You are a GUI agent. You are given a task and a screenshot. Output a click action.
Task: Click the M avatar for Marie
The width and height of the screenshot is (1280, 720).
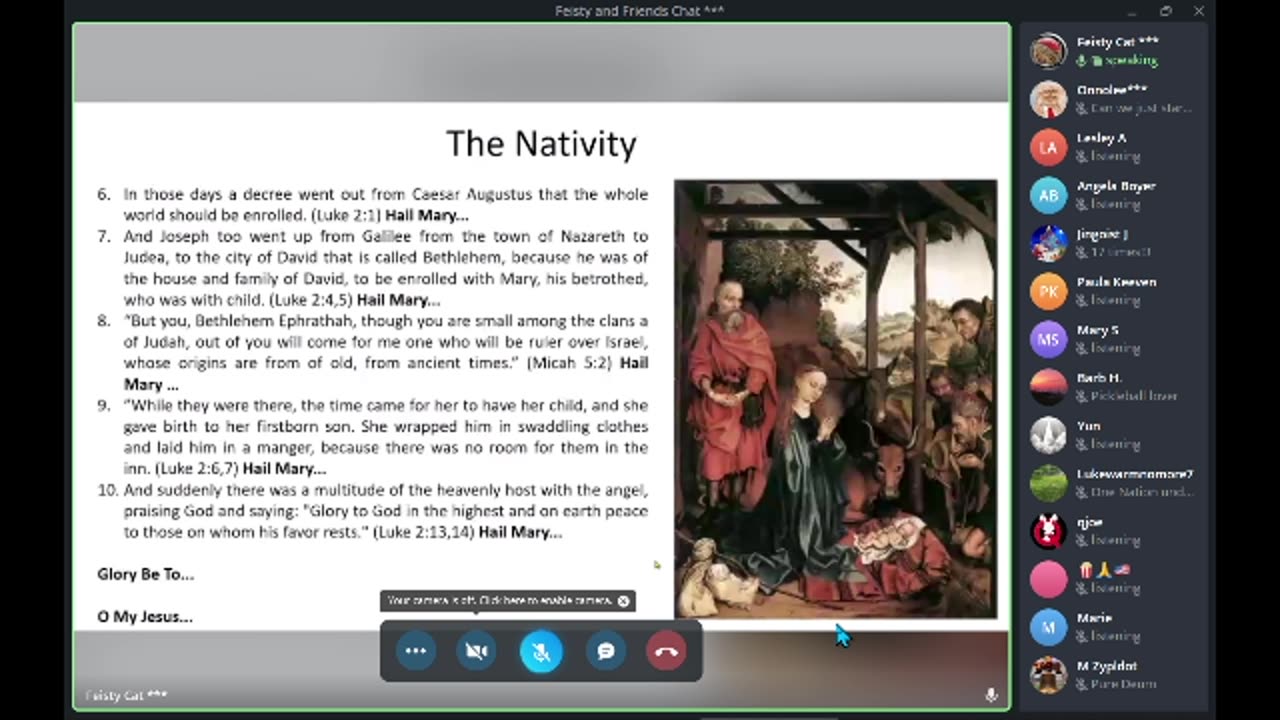click(1048, 627)
